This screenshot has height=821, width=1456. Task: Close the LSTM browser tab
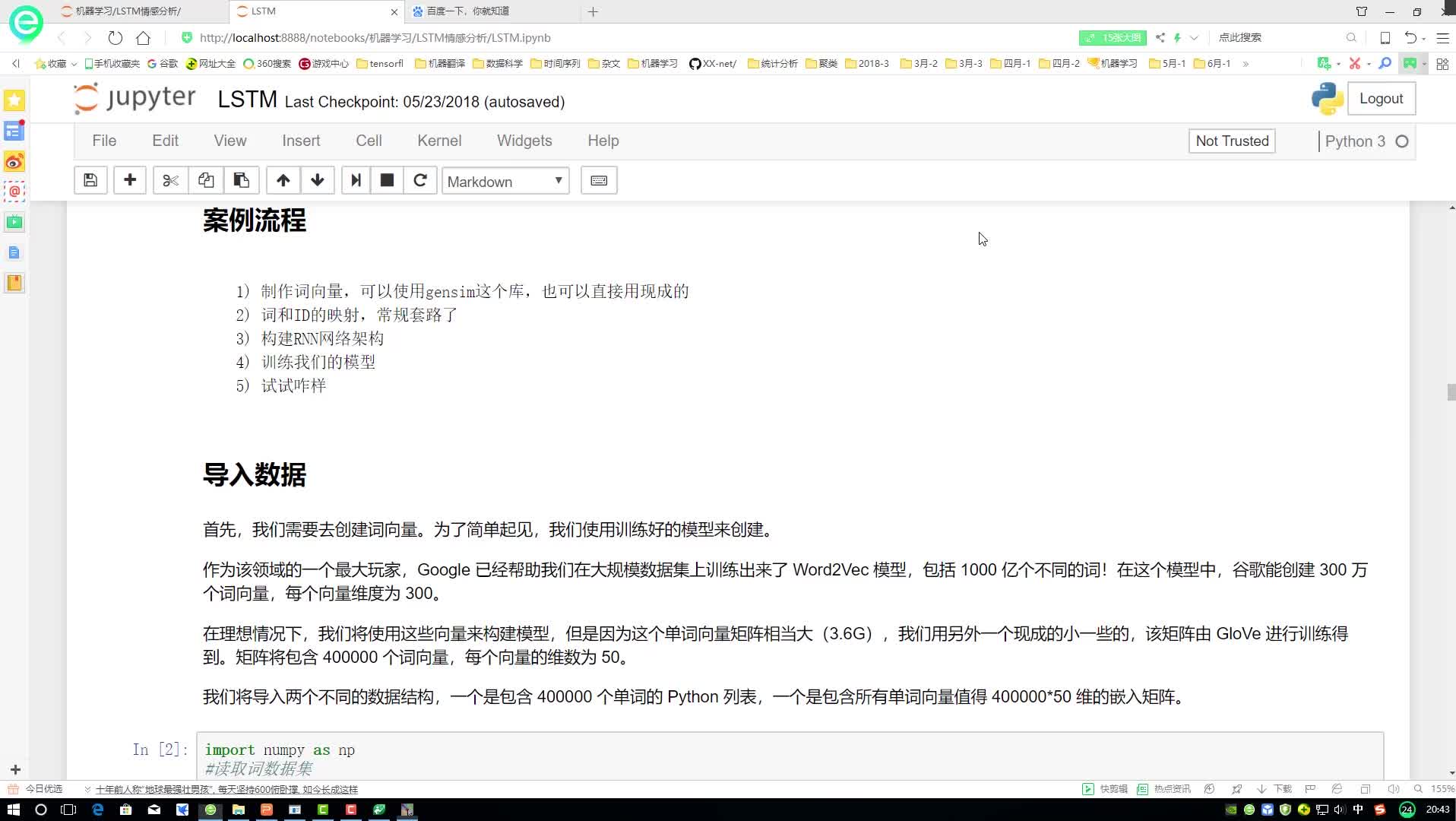[x=394, y=11]
